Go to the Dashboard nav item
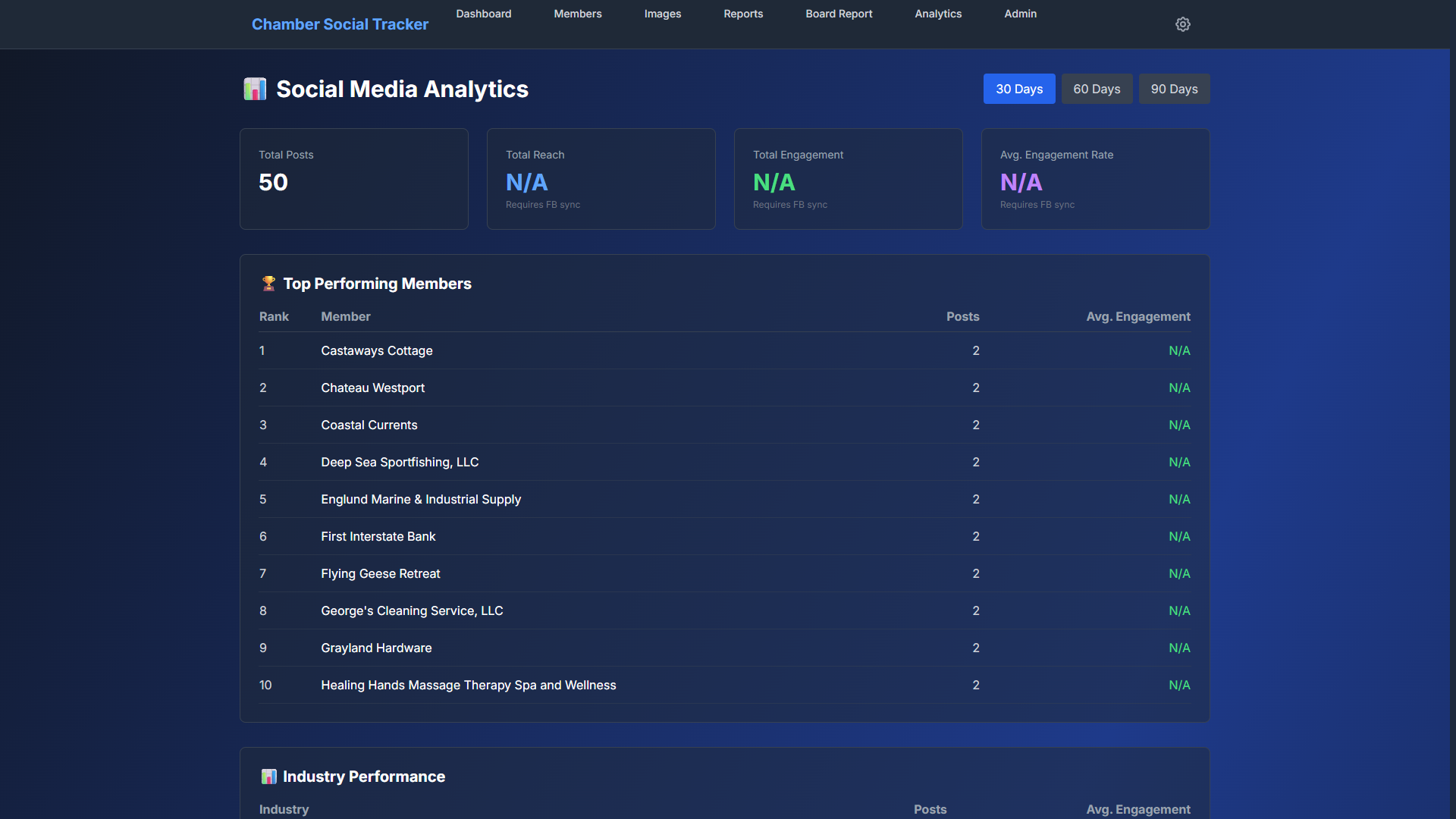Image resolution: width=1456 pixels, height=819 pixels. tap(484, 14)
